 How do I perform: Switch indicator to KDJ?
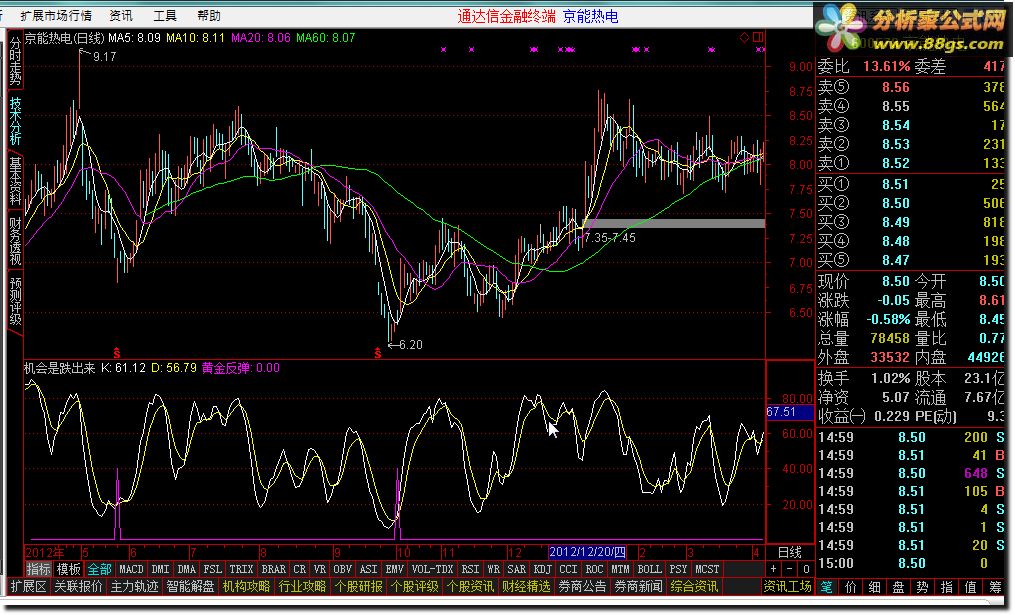542,569
